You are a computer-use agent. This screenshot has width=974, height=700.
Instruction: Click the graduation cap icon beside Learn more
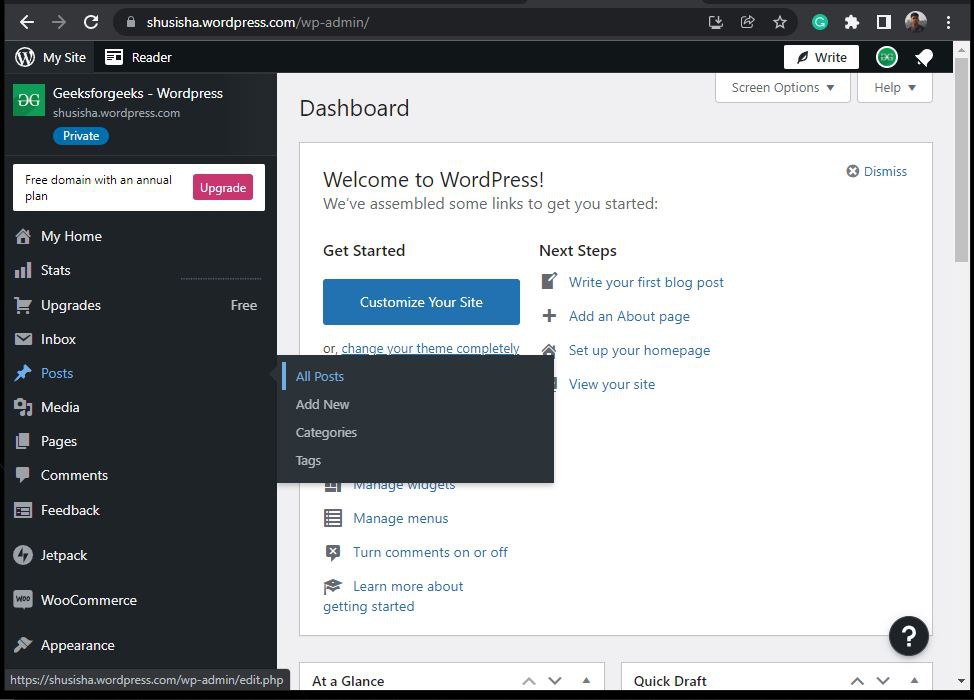[x=333, y=586]
